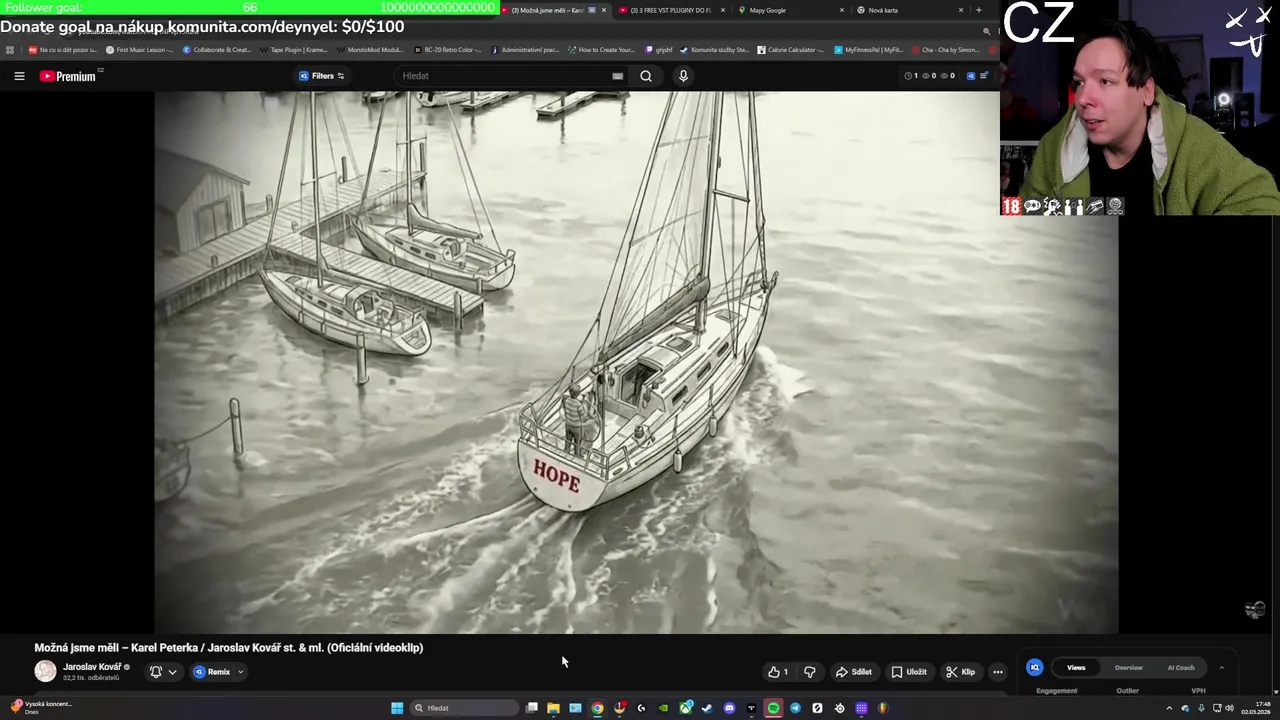Viewport: 1280px width, 720px height.
Task: Open Logitech G HUB from taskbar
Action: coord(641,708)
